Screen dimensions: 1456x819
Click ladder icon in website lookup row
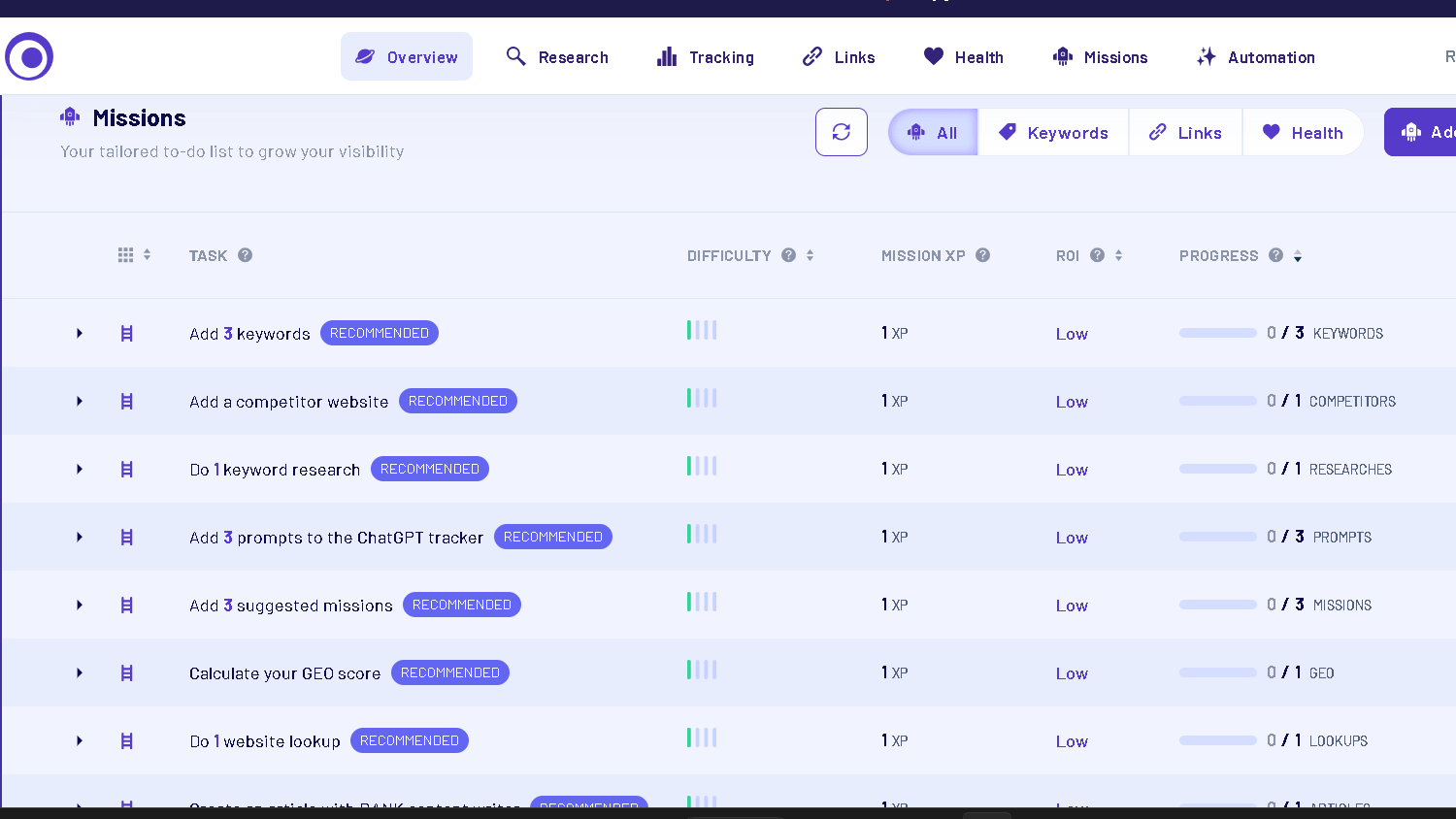[126, 741]
